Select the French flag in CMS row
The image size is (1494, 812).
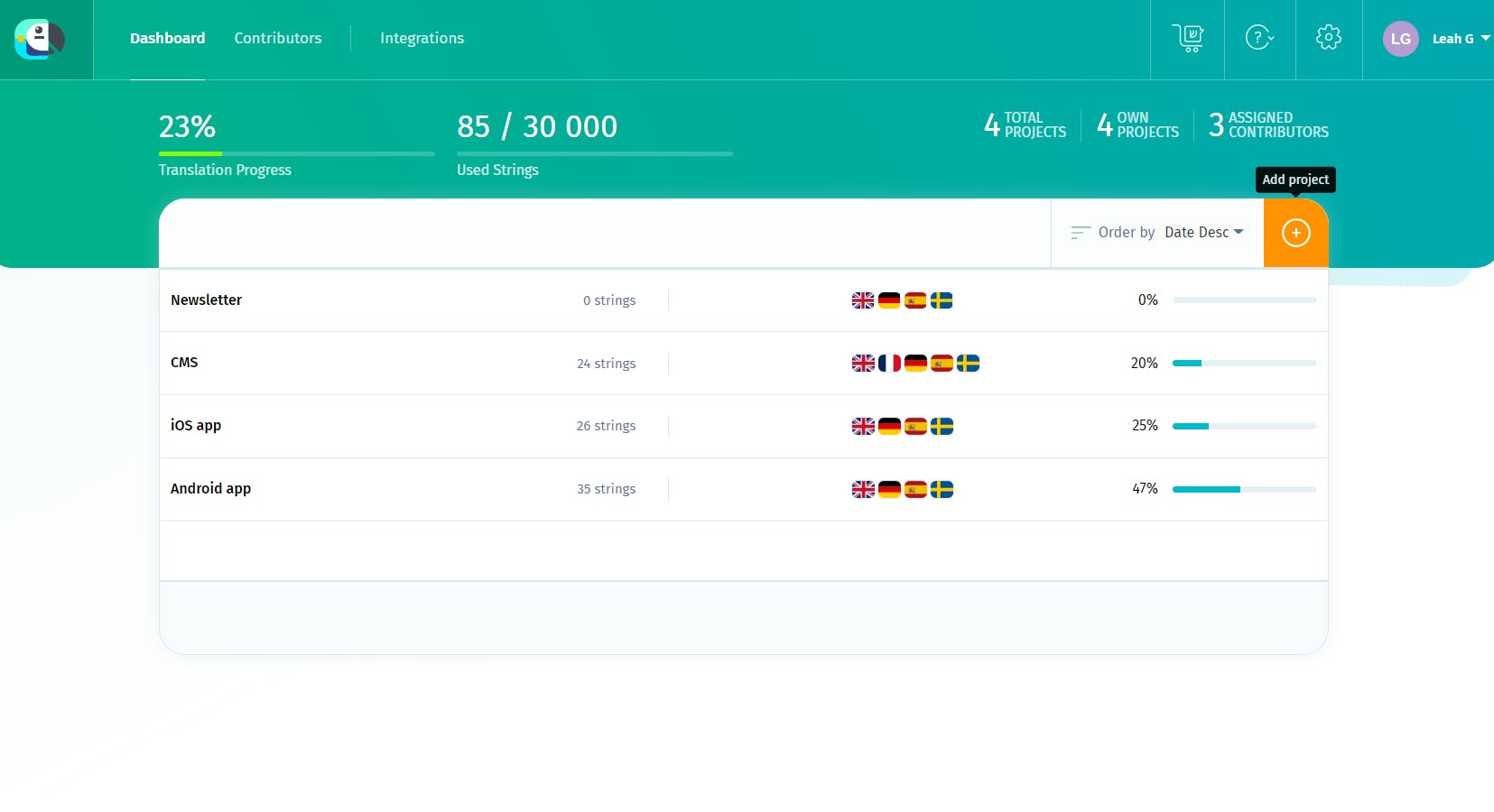(889, 363)
